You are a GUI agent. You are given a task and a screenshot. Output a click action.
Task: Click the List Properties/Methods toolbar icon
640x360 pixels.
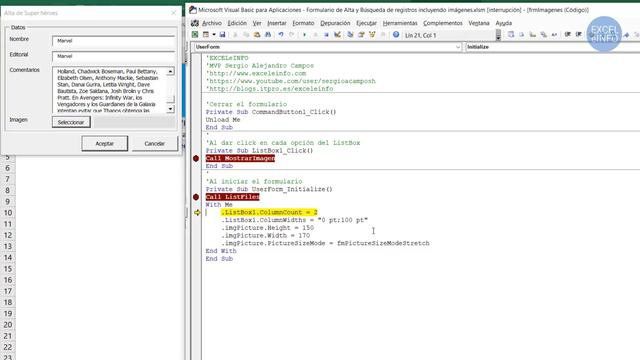pos(511,35)
